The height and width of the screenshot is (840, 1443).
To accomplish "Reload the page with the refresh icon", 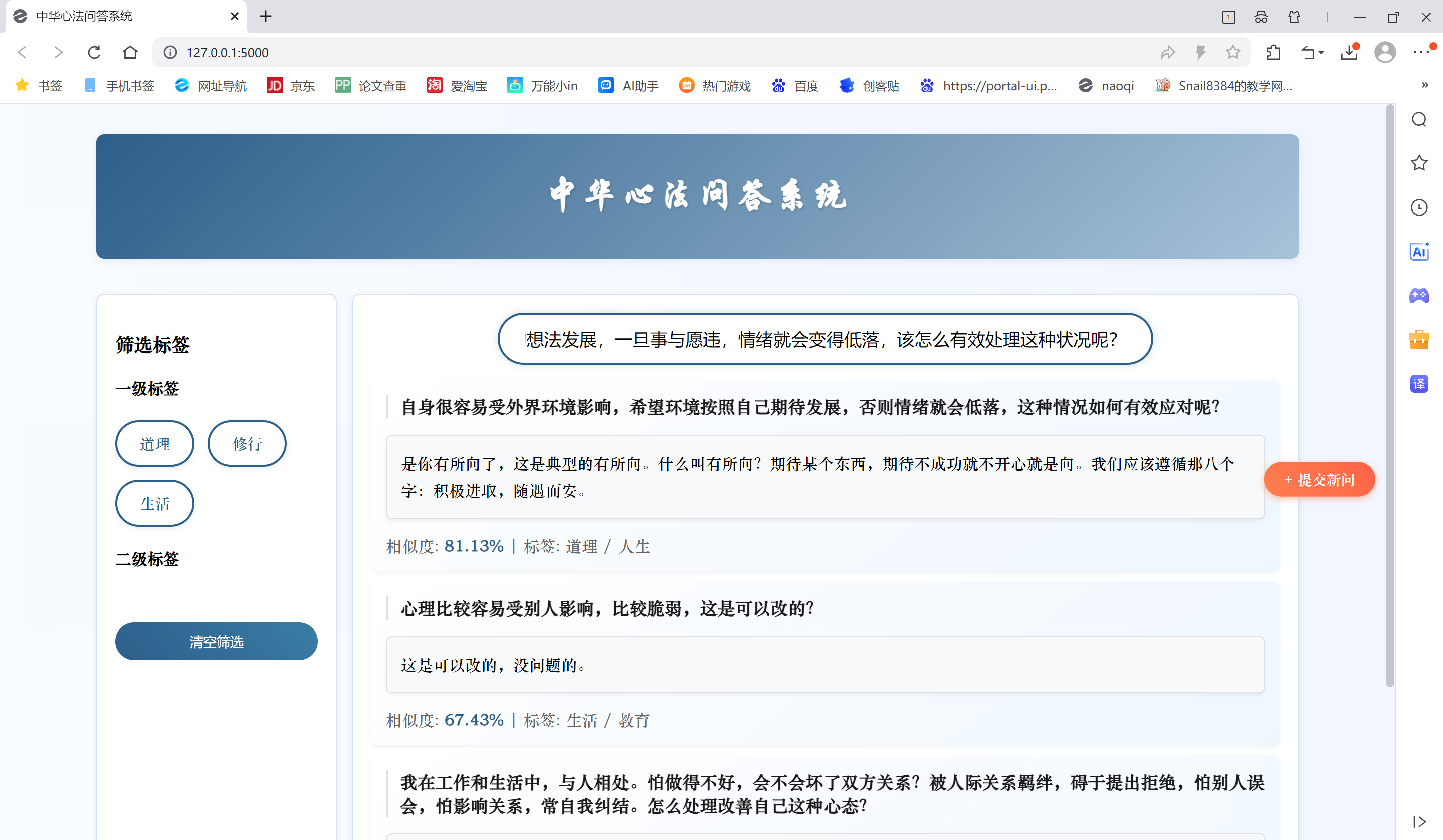I will pos(94,52).
